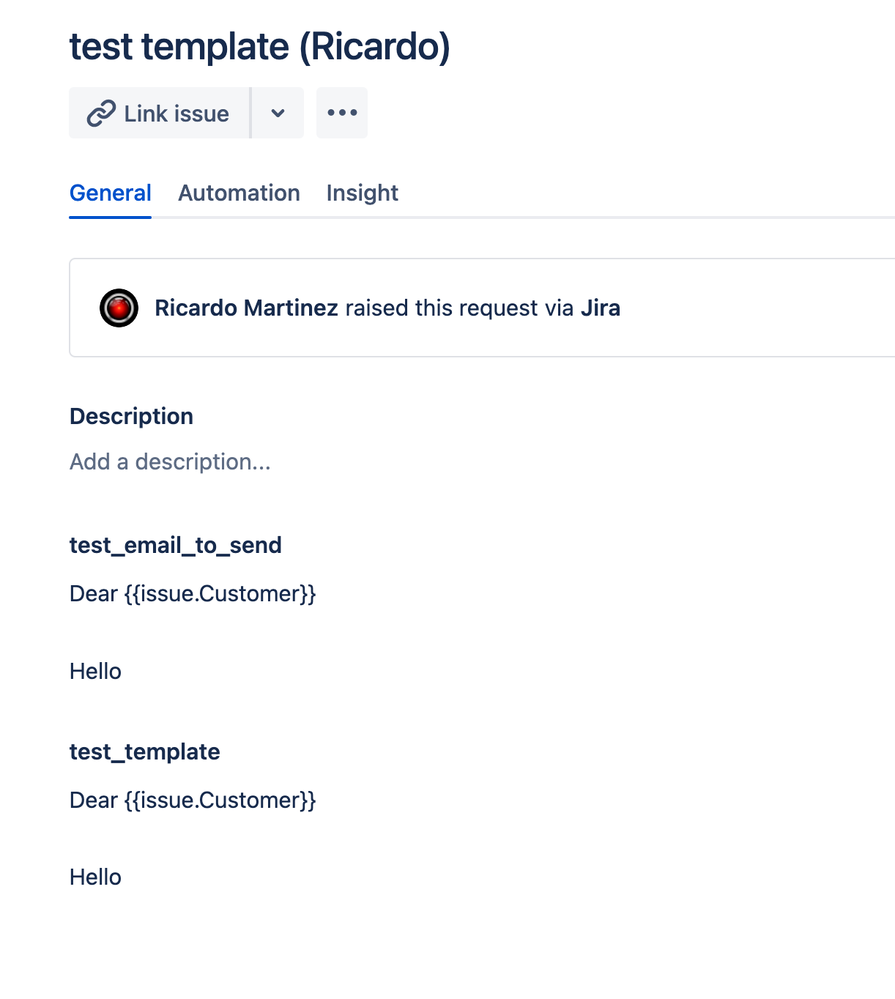Screen dimensions: 895x999
Task: Click Ricardo Martinez's red avatar
Action: click(119, 308)
